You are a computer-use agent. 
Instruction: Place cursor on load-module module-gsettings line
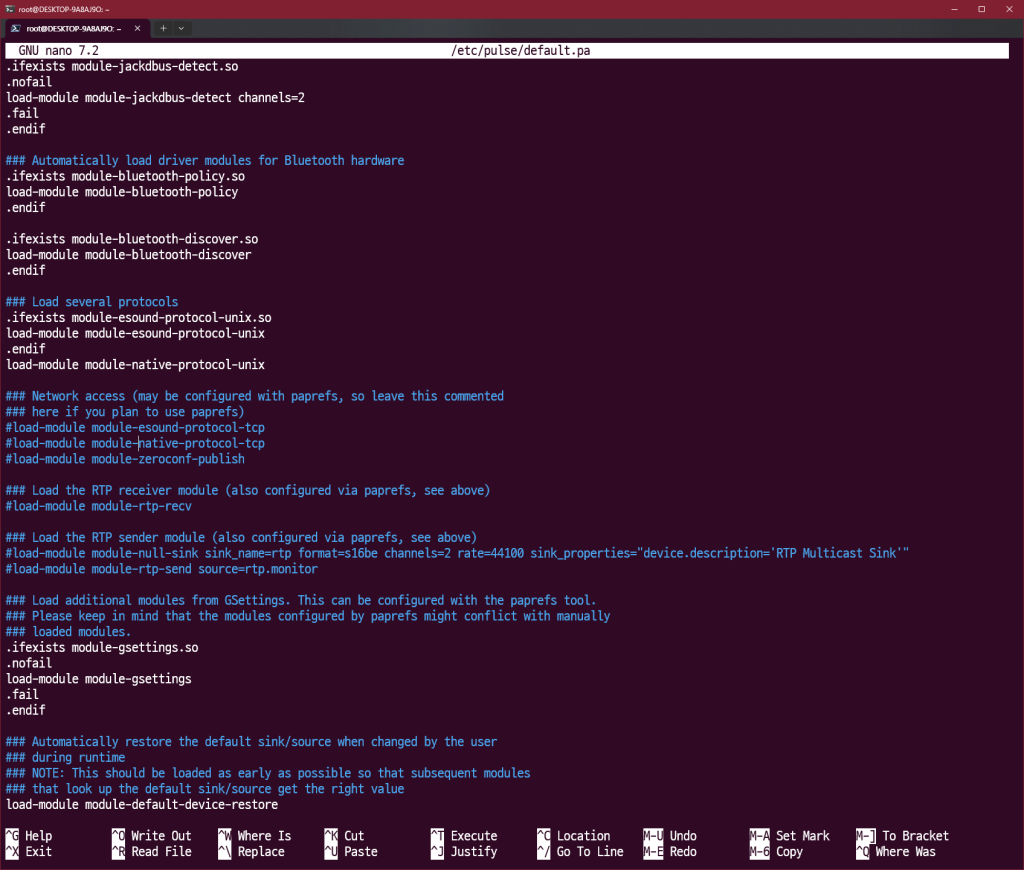point(98,679)
